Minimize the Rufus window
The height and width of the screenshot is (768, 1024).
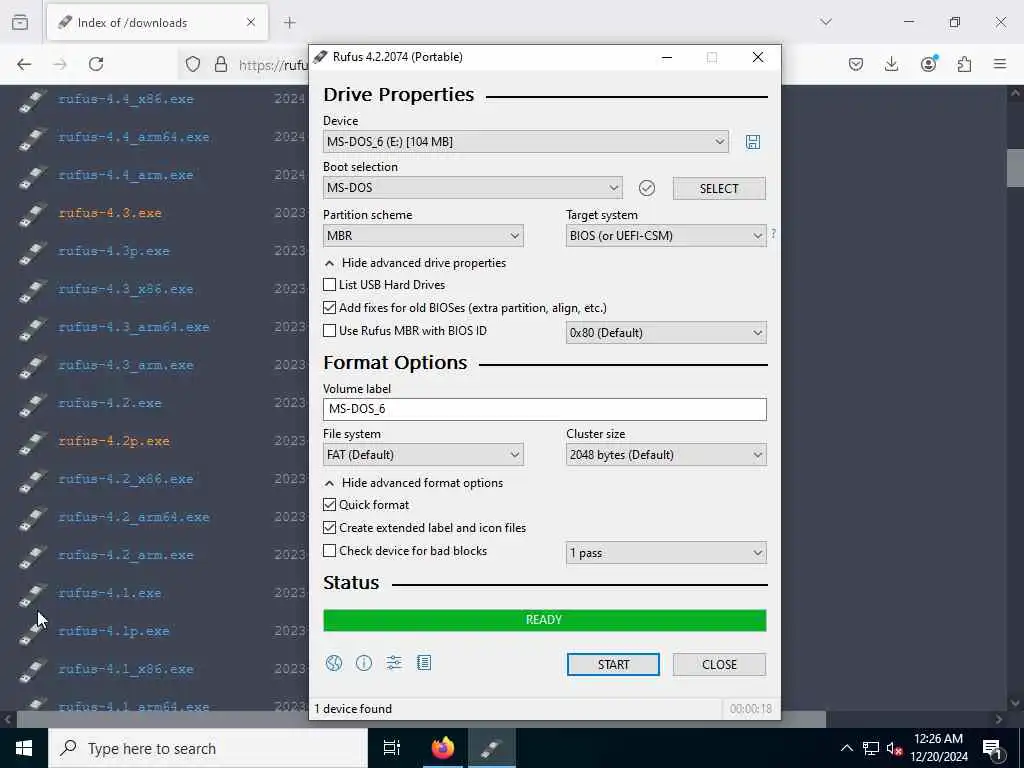[667, 57]
